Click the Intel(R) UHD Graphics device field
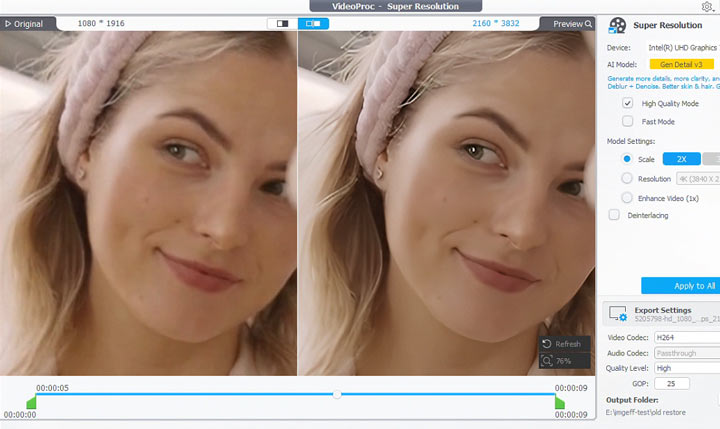 click(x=683, y=47)
